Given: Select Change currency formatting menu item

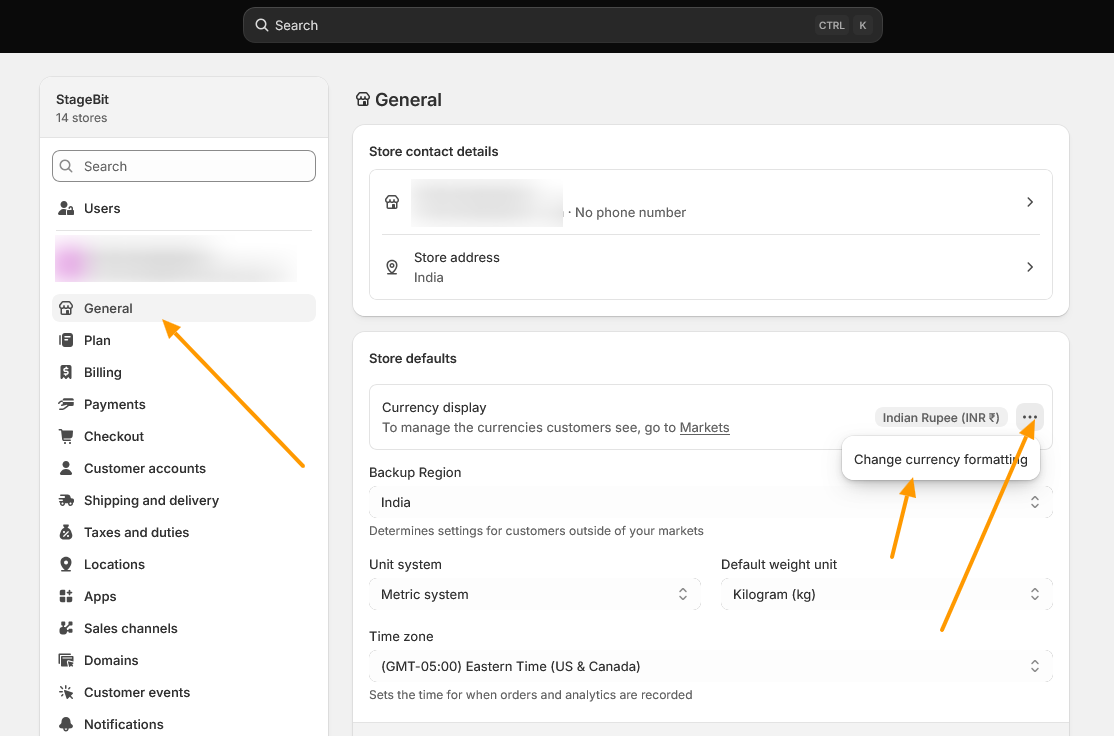Looking at the screenshot, I should [941, 459].
